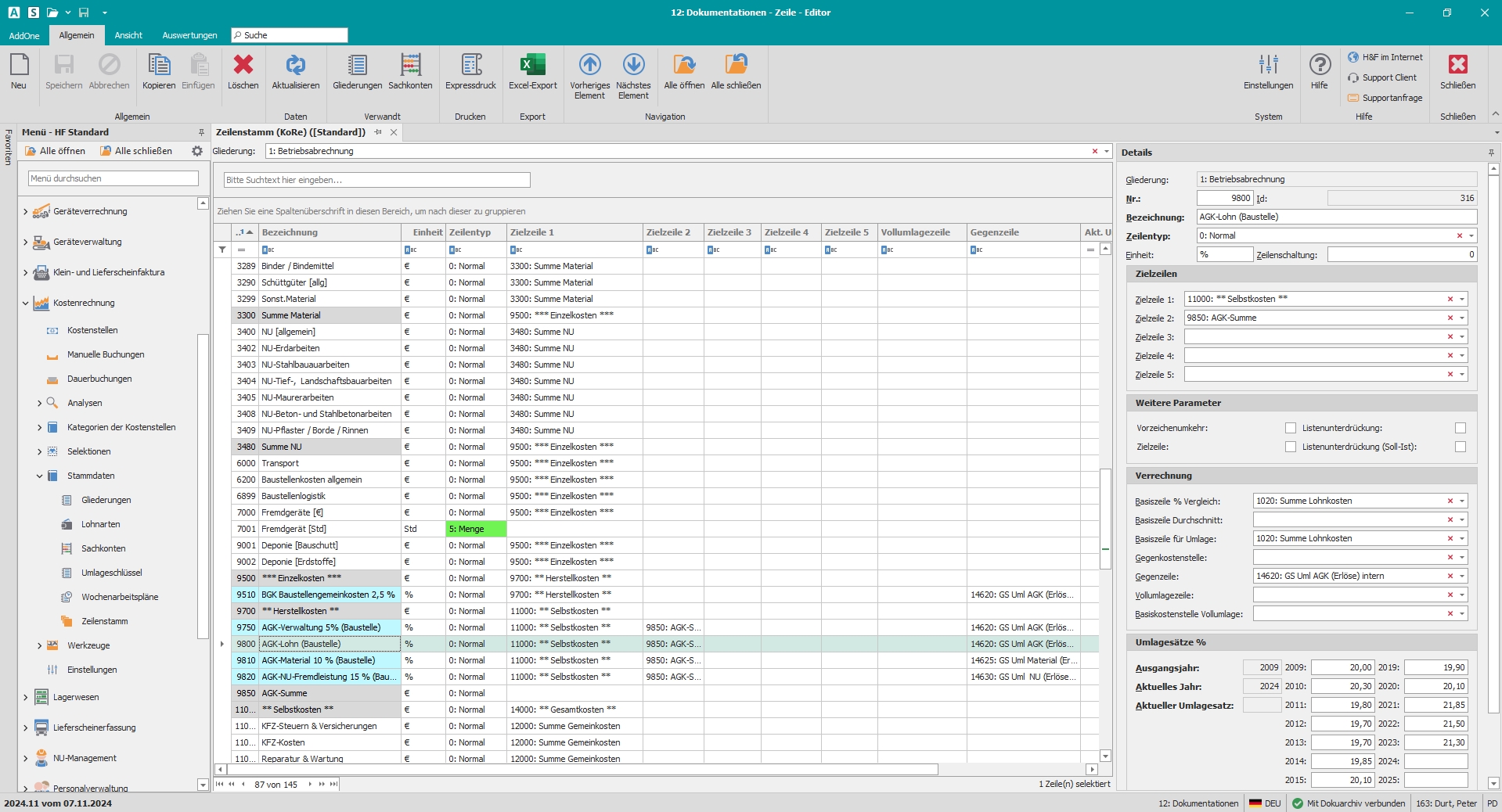Click the Menü durchsuchen search field
The height and width of the screenshot is (812, 1502).
(x=113, y=178)
